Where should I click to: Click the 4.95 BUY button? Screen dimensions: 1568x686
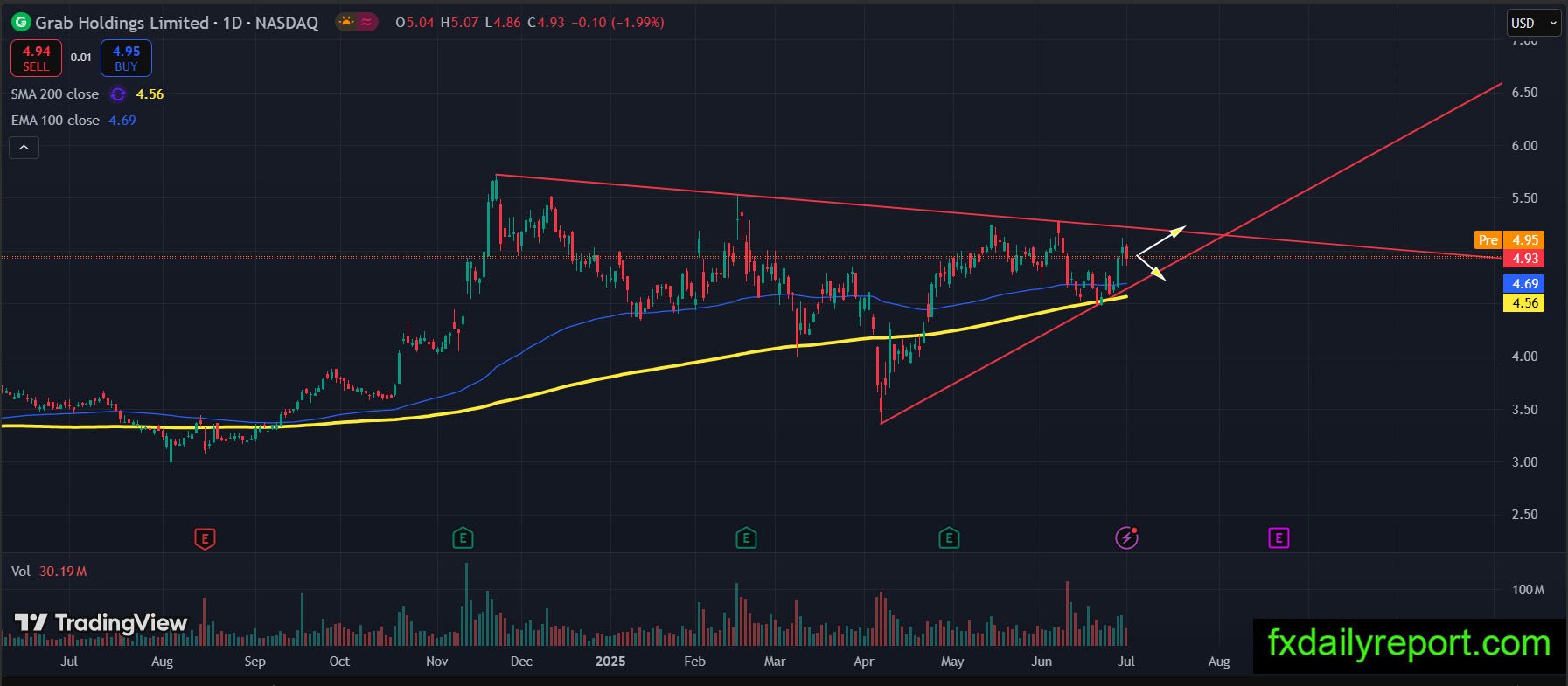126,59
